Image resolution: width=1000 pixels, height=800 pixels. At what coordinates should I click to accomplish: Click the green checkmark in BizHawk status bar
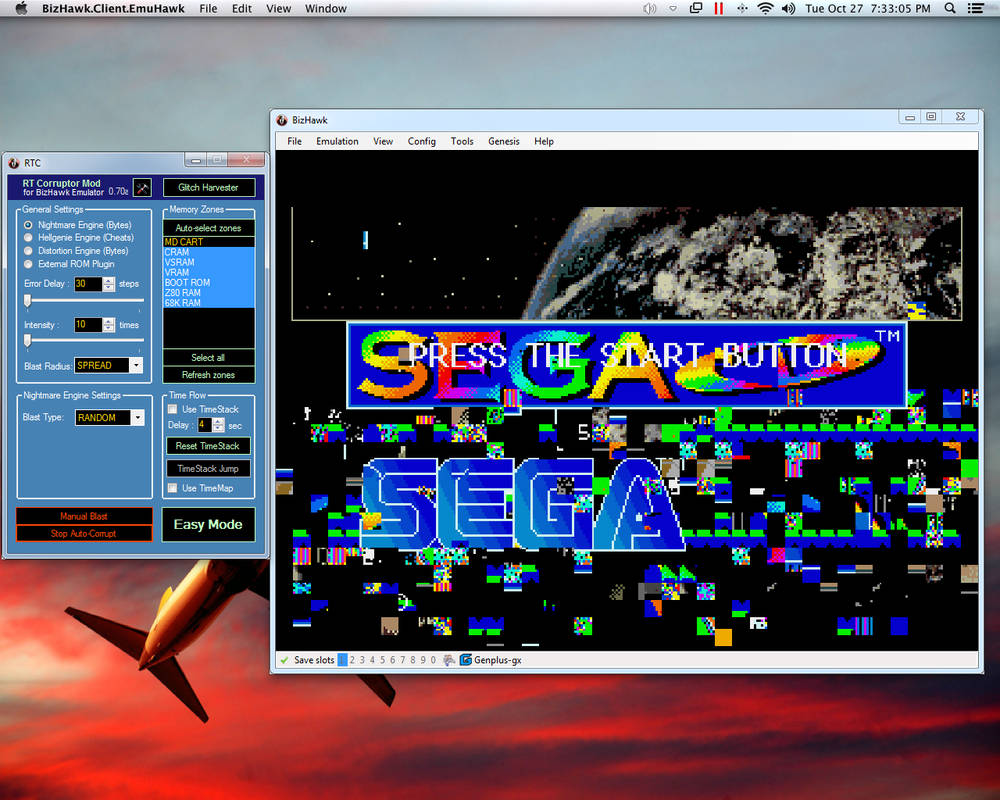[x=284, y=660]
